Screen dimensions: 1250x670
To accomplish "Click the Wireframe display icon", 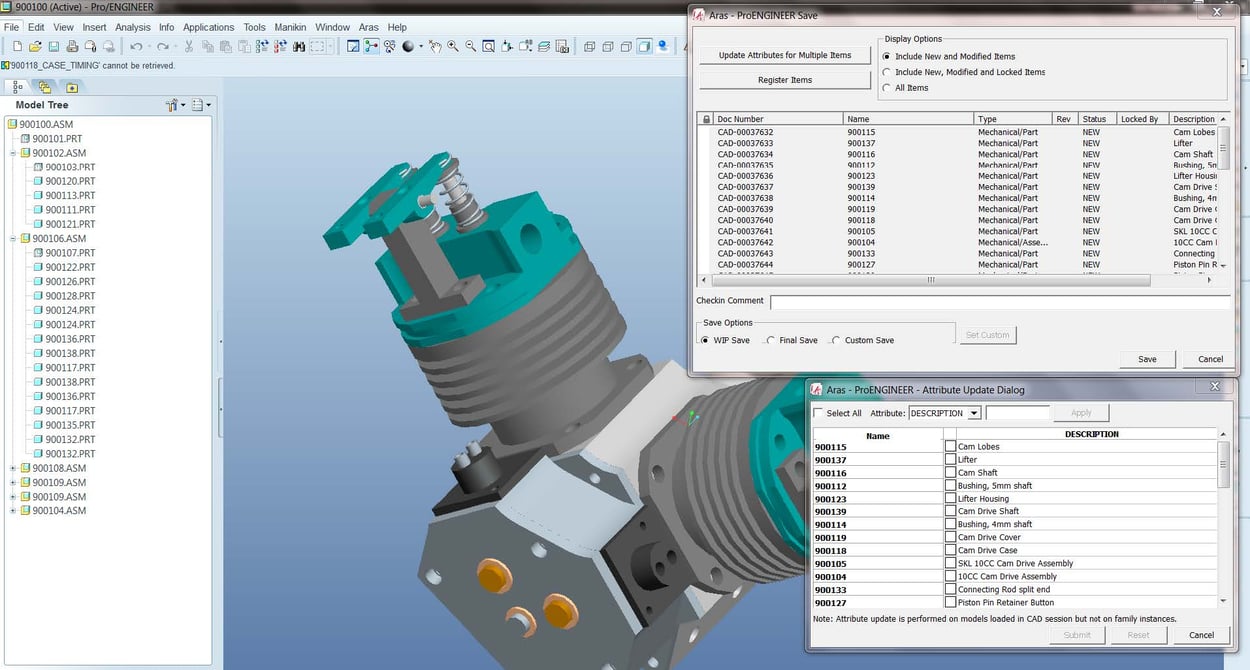I will [x=589, y=46].
